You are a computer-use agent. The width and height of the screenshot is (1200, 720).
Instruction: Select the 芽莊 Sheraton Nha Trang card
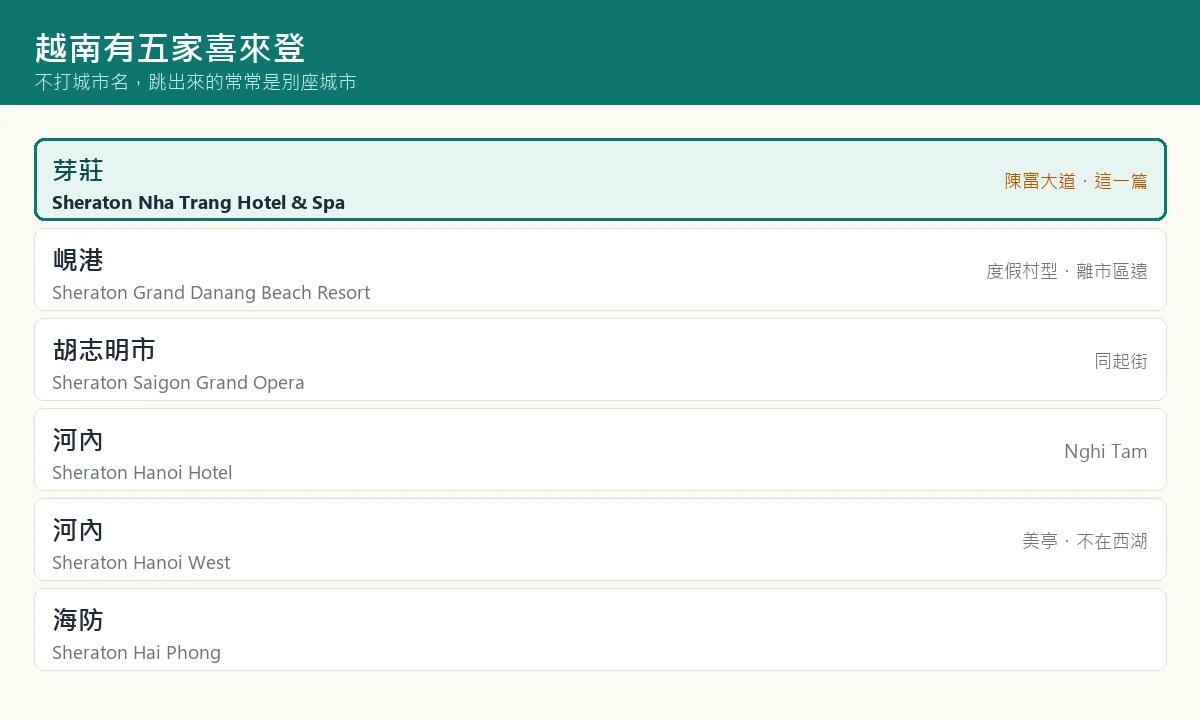(600, 180)
